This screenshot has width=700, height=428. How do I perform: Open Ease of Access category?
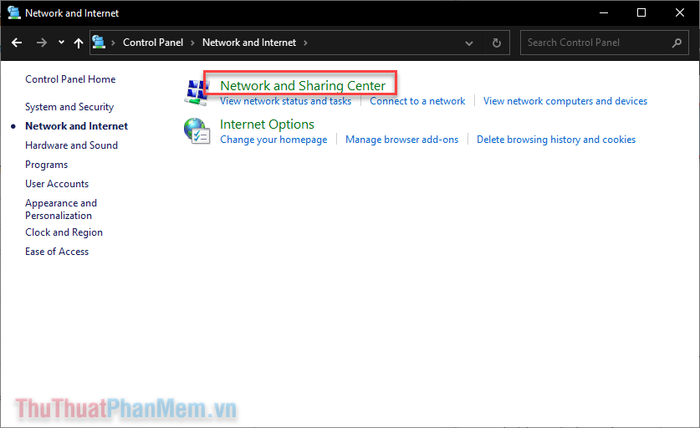tap(57, 252)
